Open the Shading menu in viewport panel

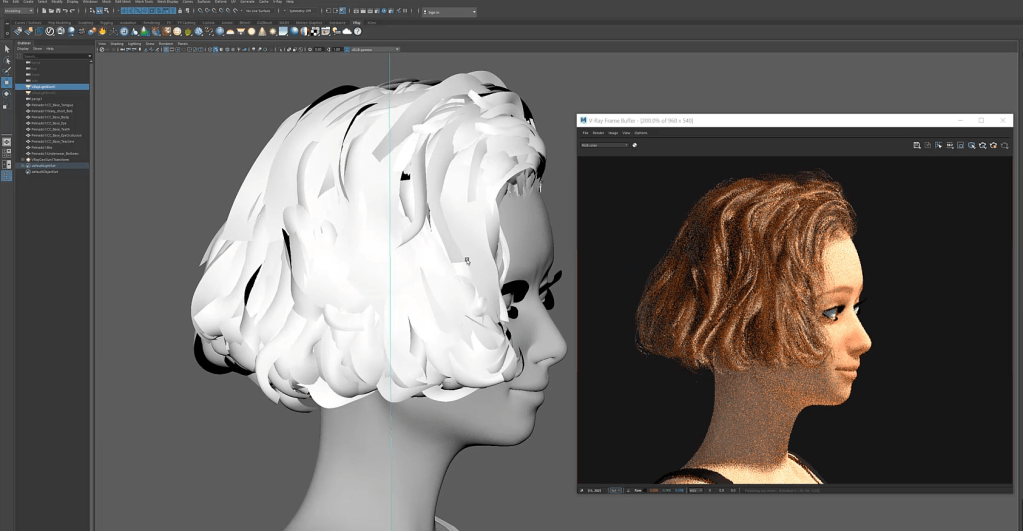[117, 44]
